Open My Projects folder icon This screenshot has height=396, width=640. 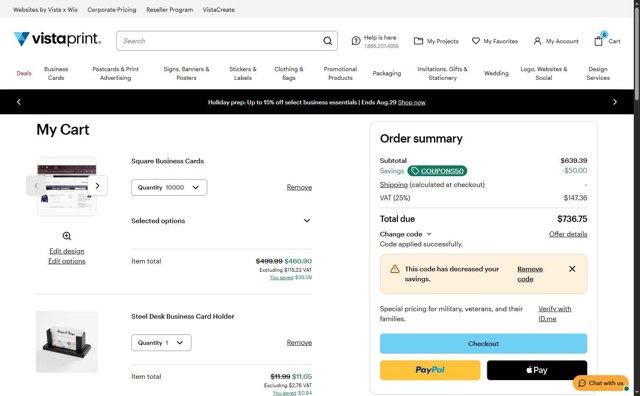pos(418,41)
